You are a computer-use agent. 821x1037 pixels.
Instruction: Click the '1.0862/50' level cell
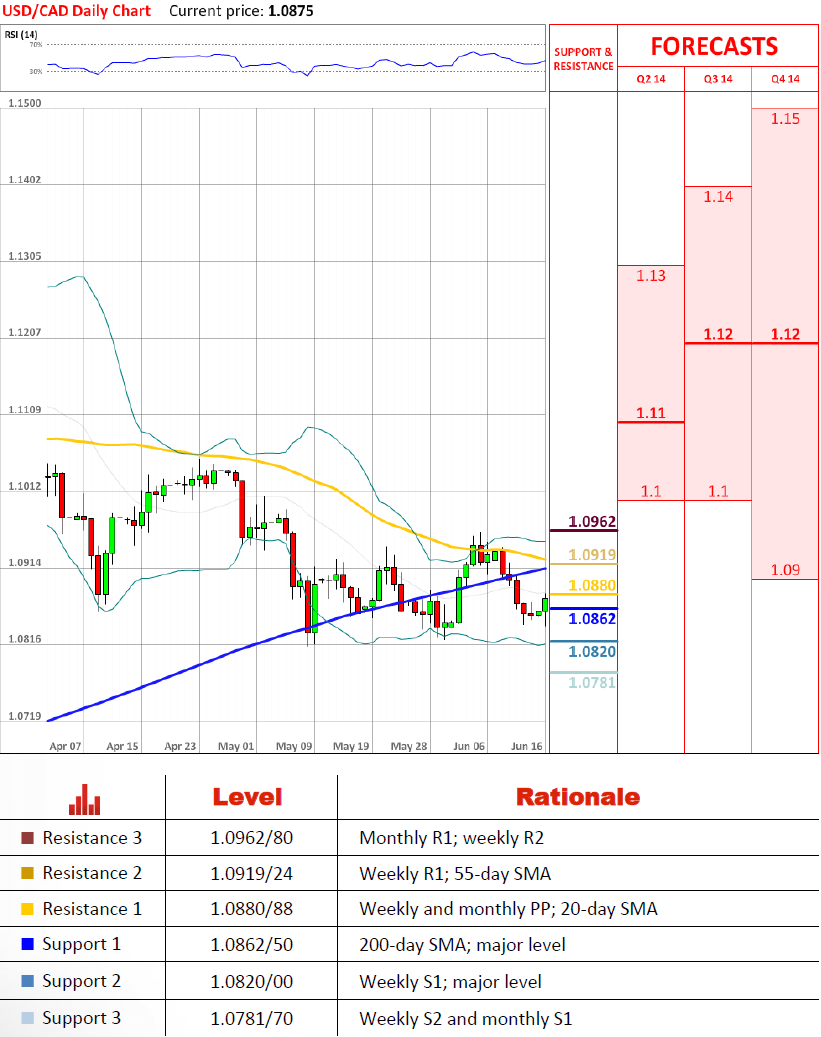pos(251,944)
